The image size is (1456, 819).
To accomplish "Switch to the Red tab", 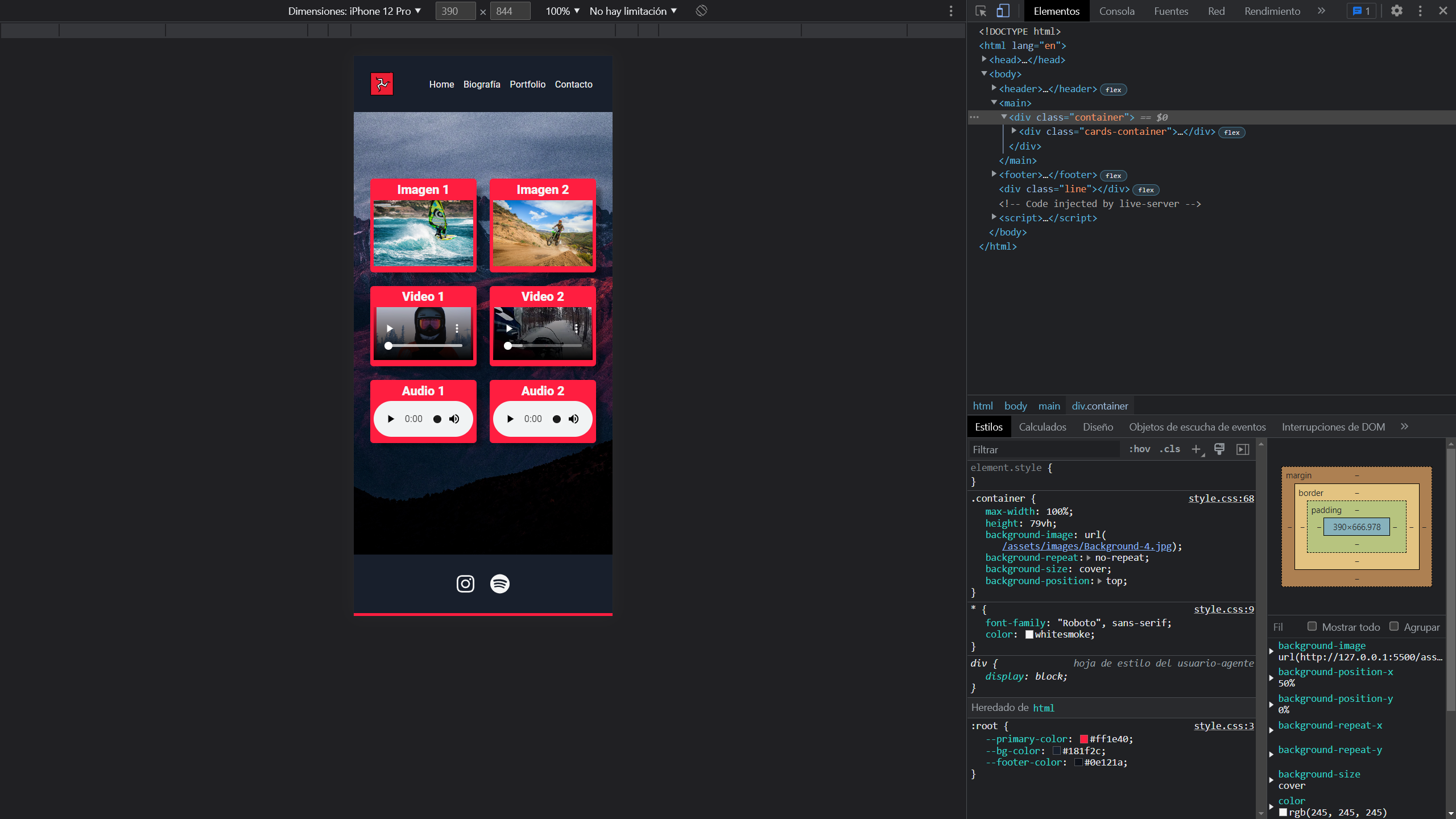I will (x=1216, y=11).
